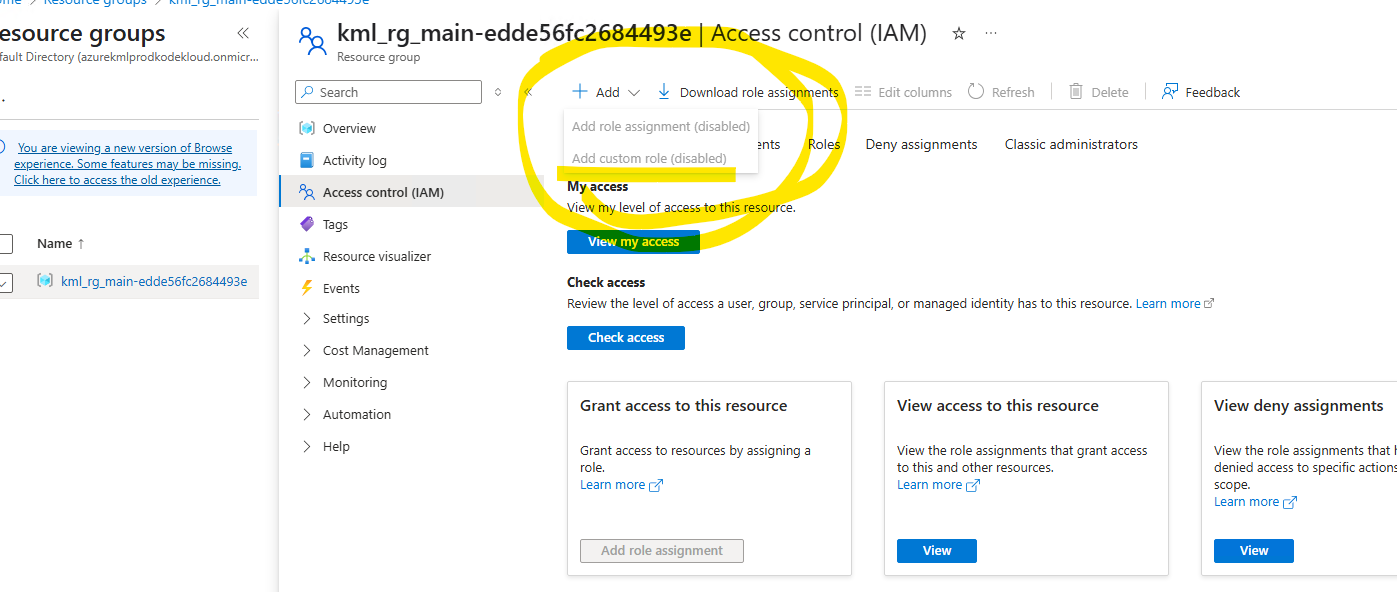Click the expand/collapse all arrows beside Search
The width and height of the screenshot is (1397, 592).
point(499,92)
